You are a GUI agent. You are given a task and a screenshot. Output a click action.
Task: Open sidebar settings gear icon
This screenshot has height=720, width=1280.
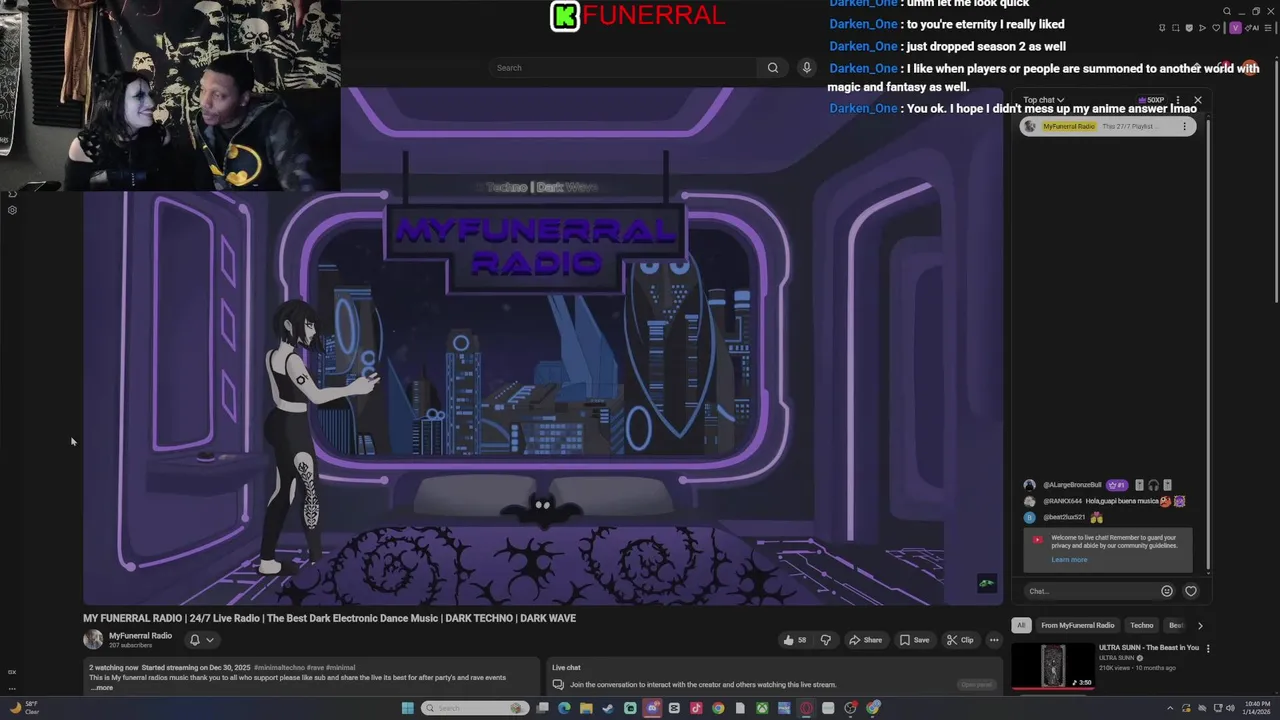[12, 210]
